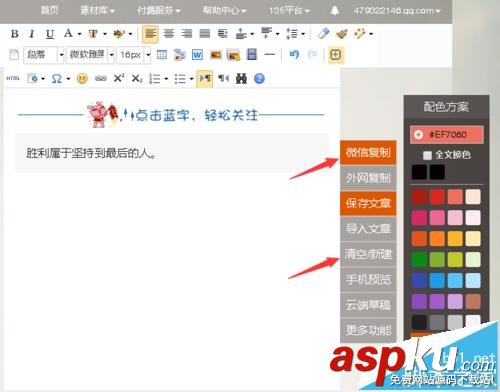Undo the last edit
This screenshot has width=500, height=392.
click(294, 54)
